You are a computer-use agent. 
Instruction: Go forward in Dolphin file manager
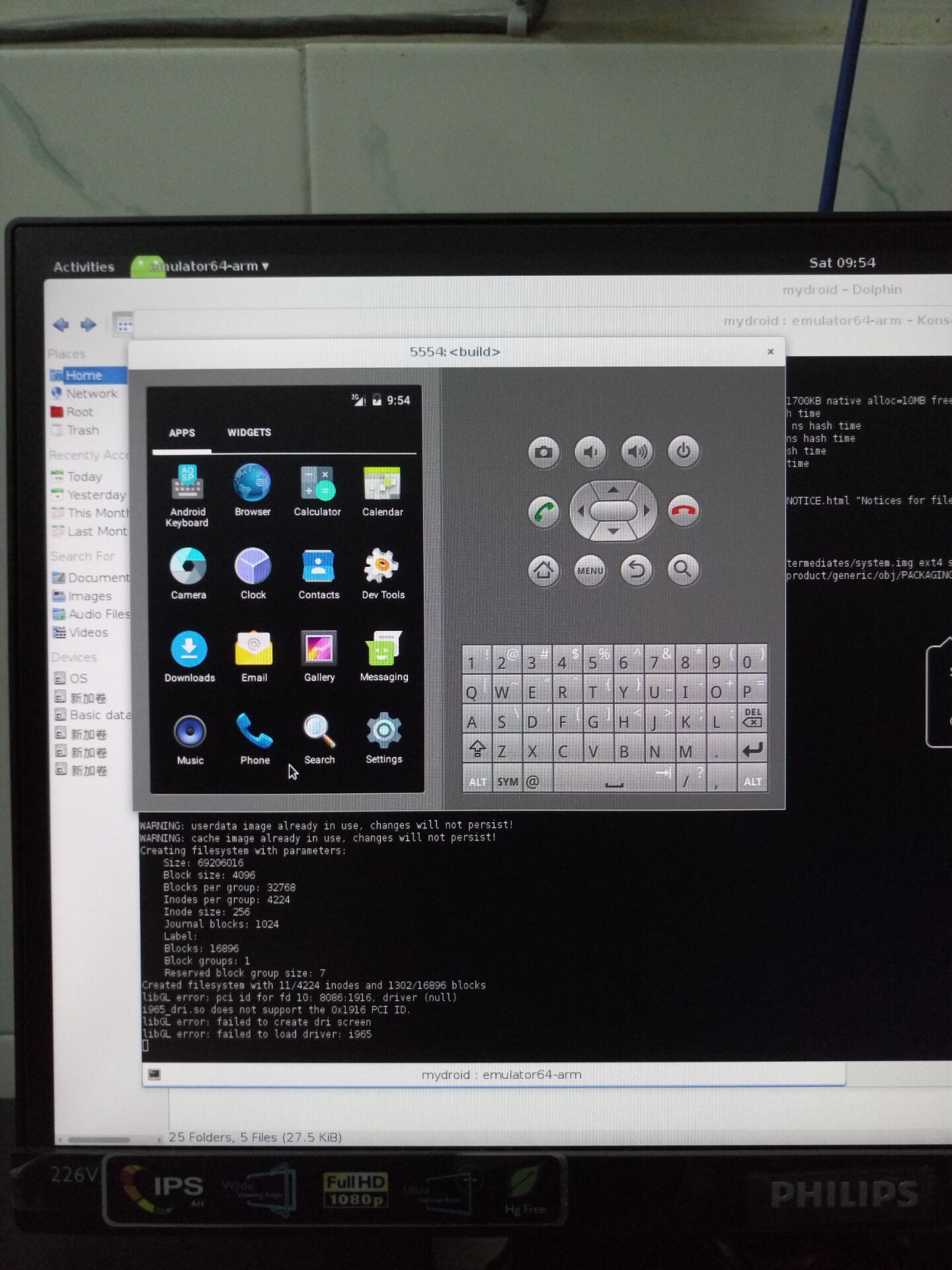click(x=88, y=325)
